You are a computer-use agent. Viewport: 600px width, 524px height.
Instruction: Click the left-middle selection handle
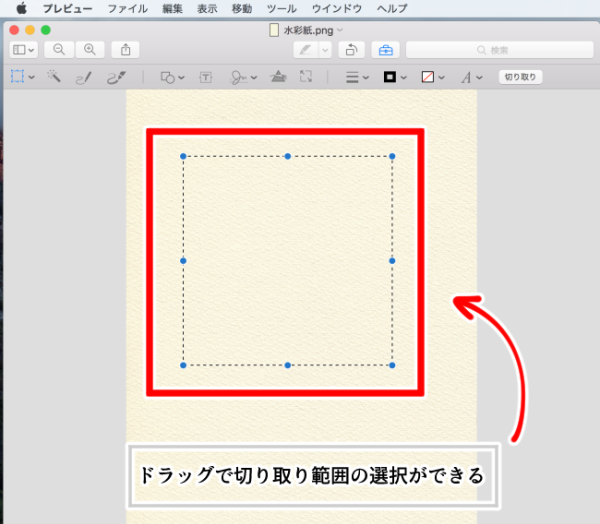(x=183, y=261)
